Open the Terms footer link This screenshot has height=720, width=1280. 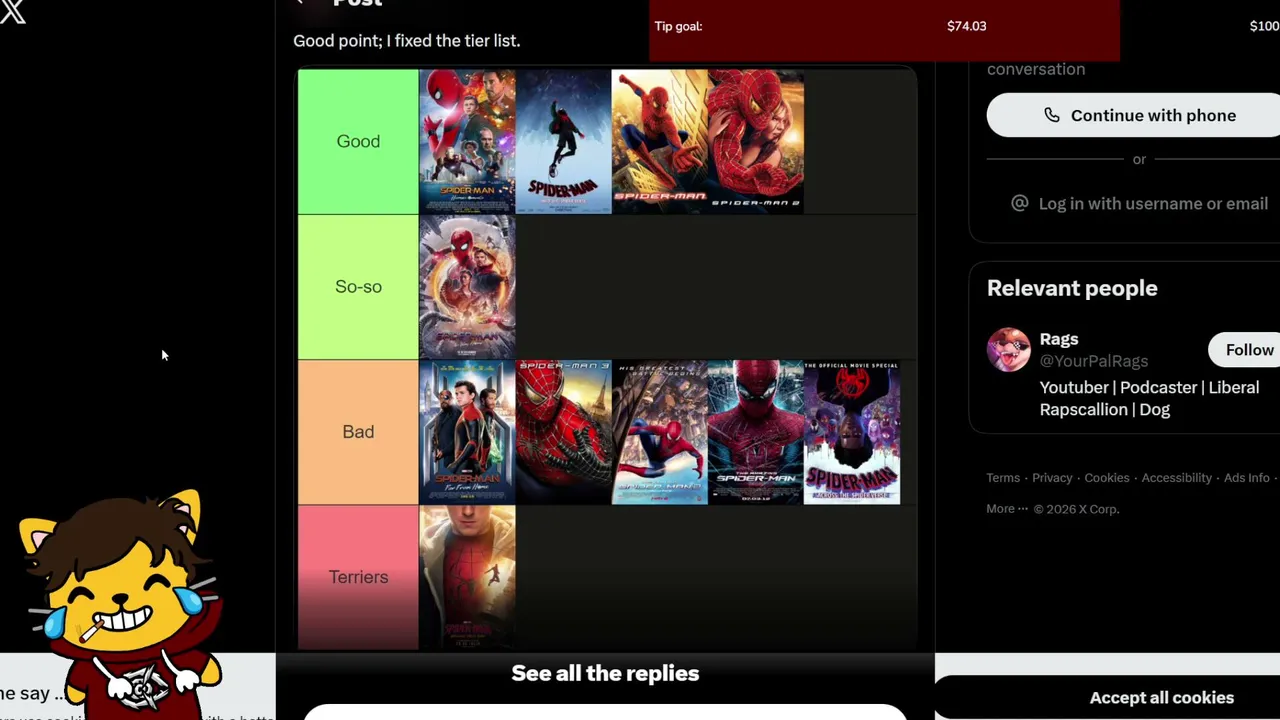[1003, 478]
